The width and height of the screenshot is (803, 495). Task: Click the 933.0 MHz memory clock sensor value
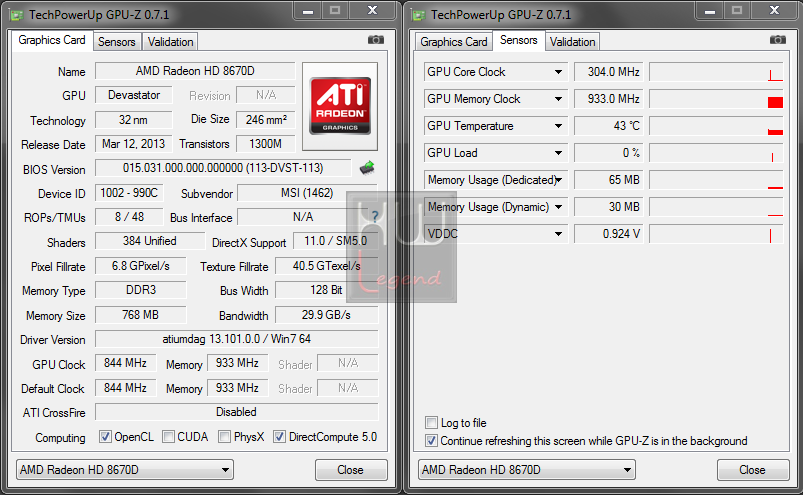609,99
